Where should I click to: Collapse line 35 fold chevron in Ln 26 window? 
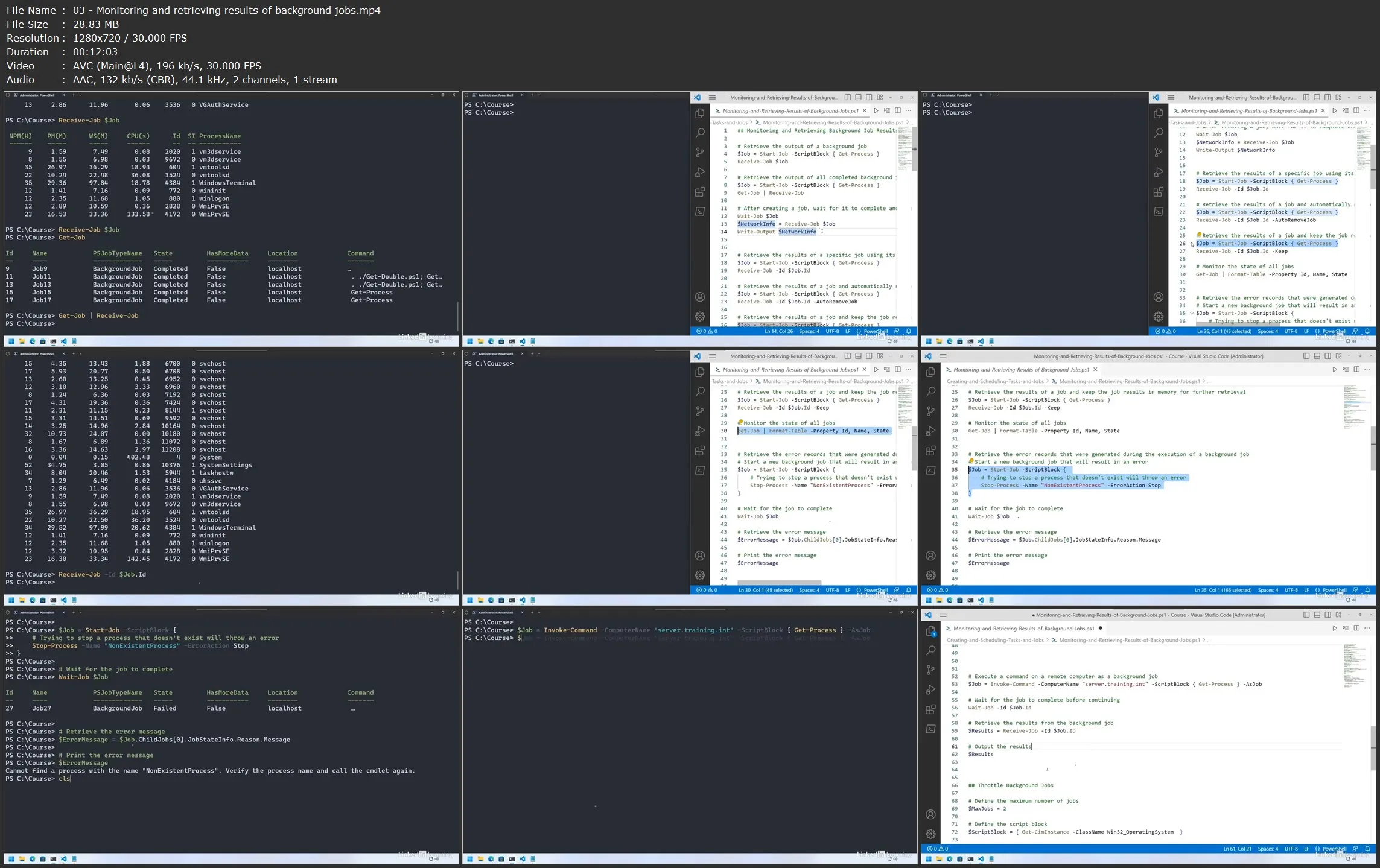tap(1191, 313)
